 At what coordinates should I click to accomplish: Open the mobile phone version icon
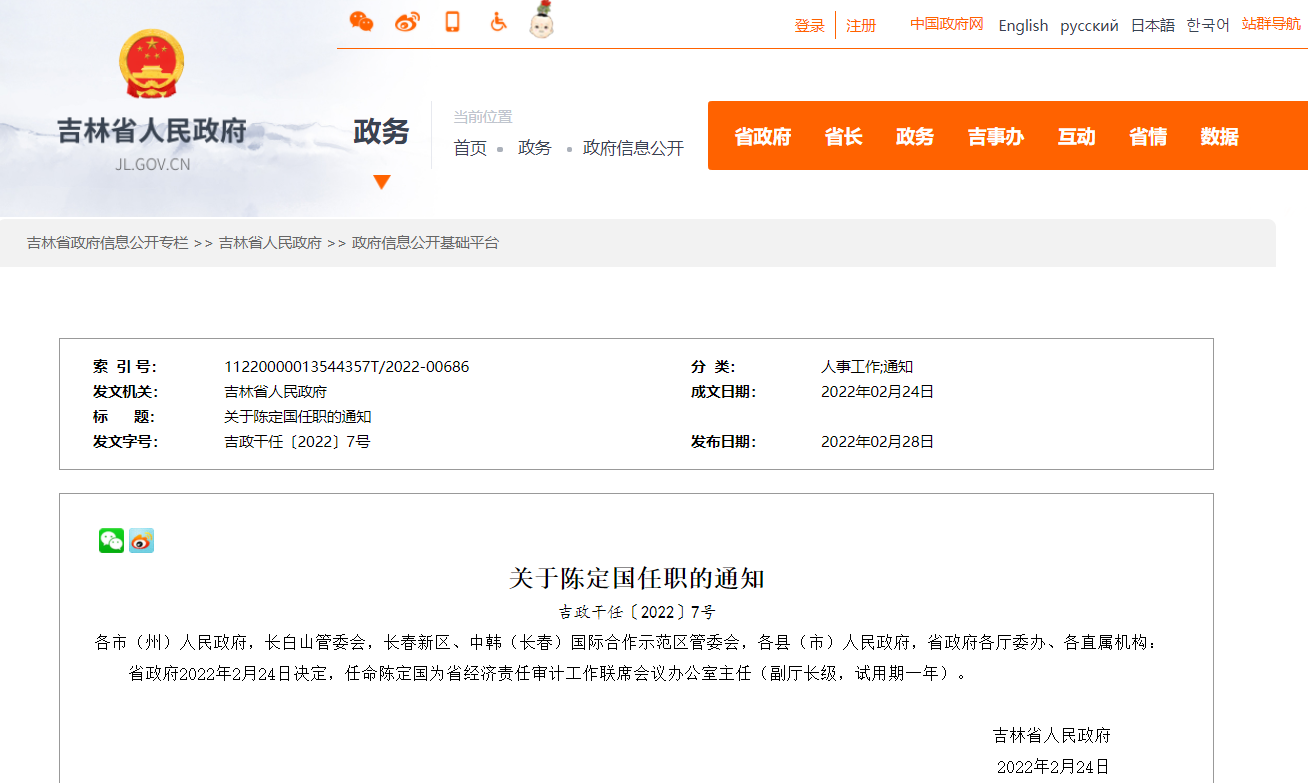[x=452, y=22]
